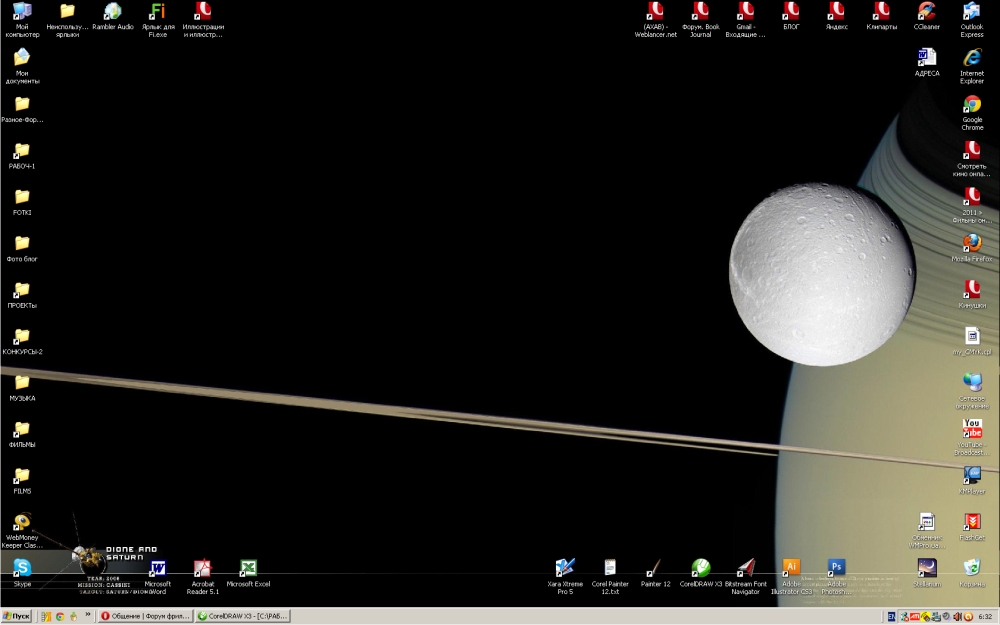
Task: Open the EN language indicator
Action: point(891,616)
